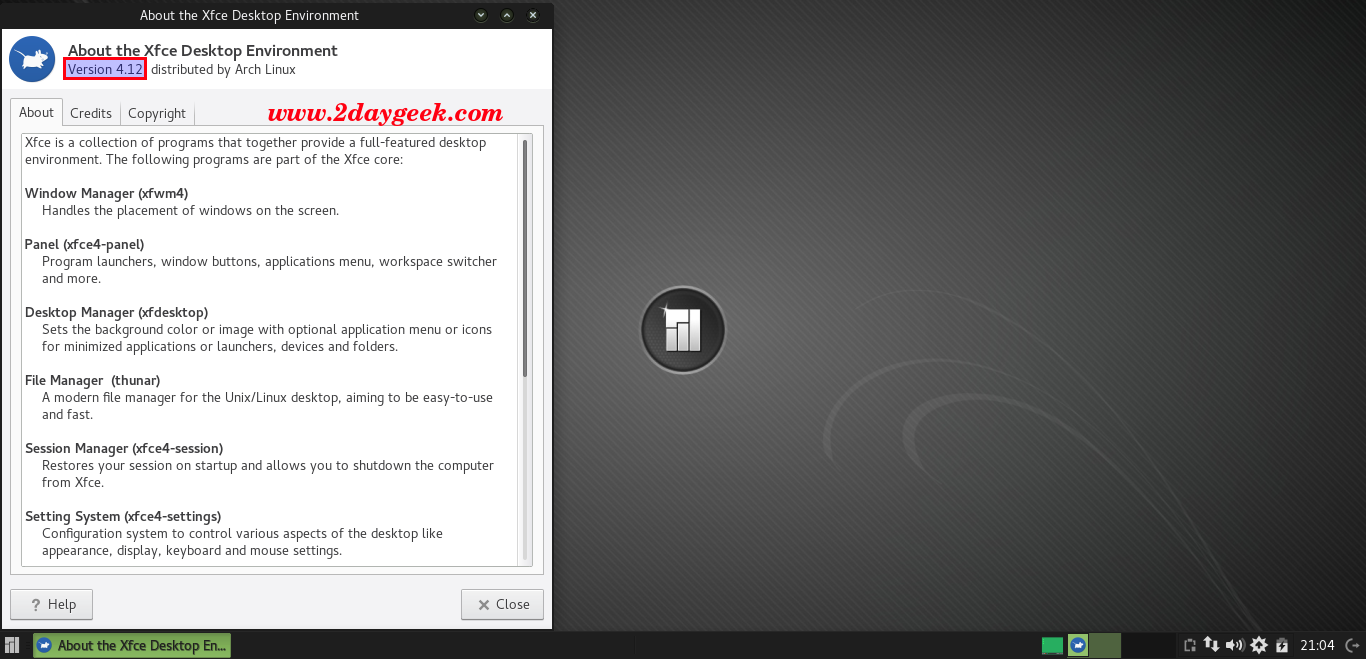The height and width of the screenshot is (659, 1366).
Task: Roll up window using title bar arrow
Action: [x=507, y=15]
